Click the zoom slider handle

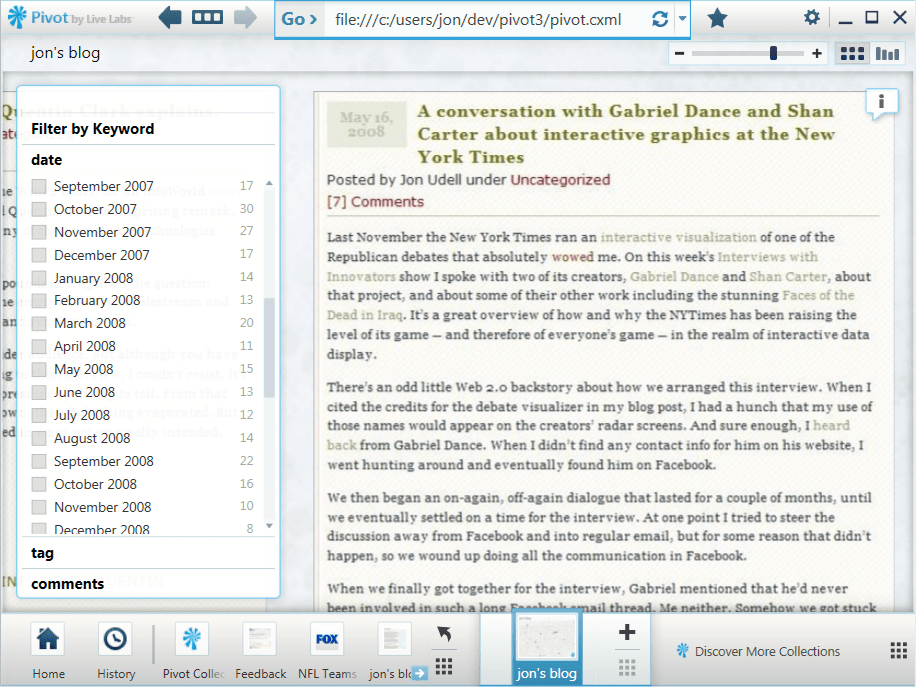(773, 54)
